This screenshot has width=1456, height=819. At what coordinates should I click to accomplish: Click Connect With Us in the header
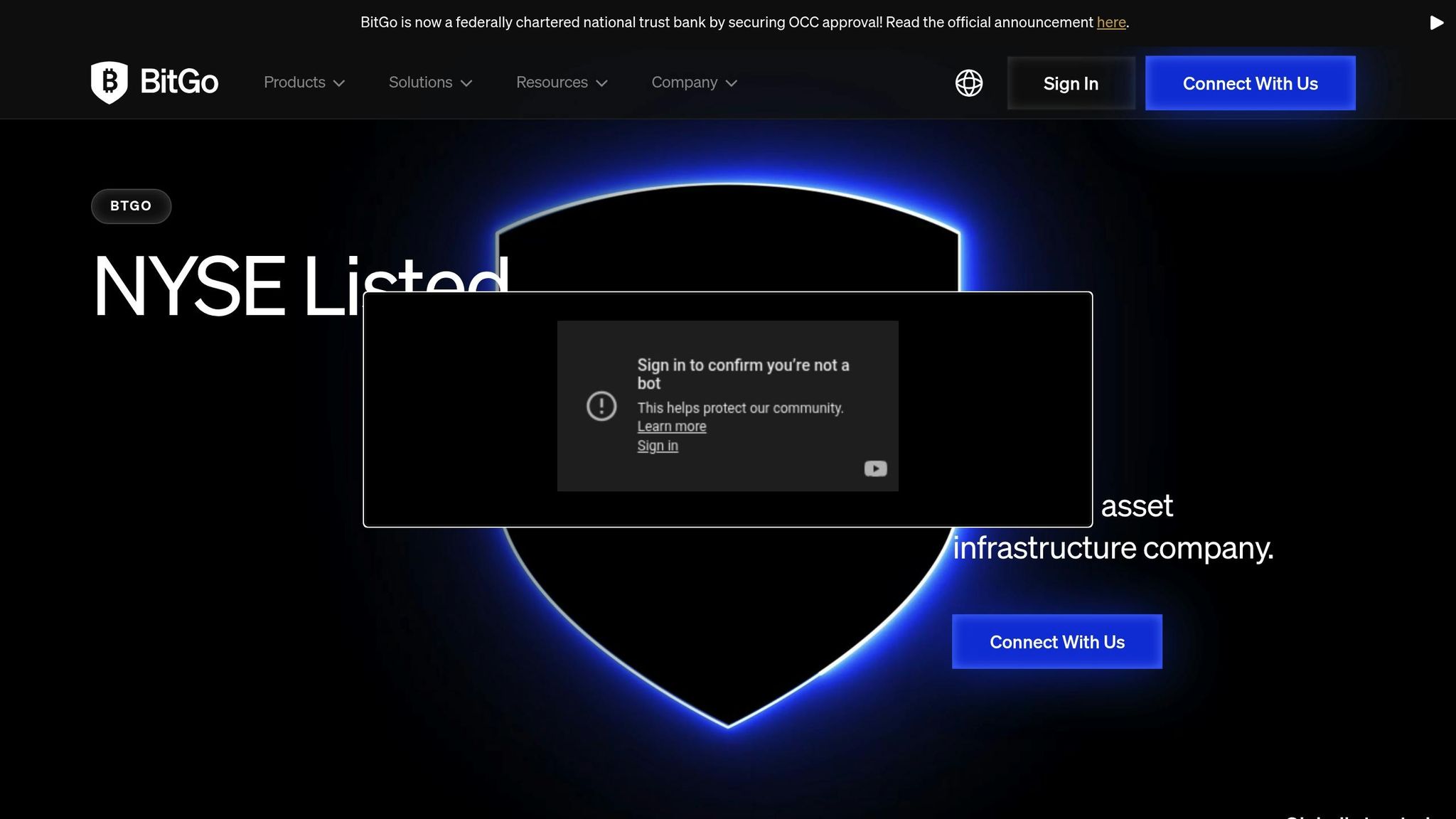pyautogui.click(x=1251, y=83)
